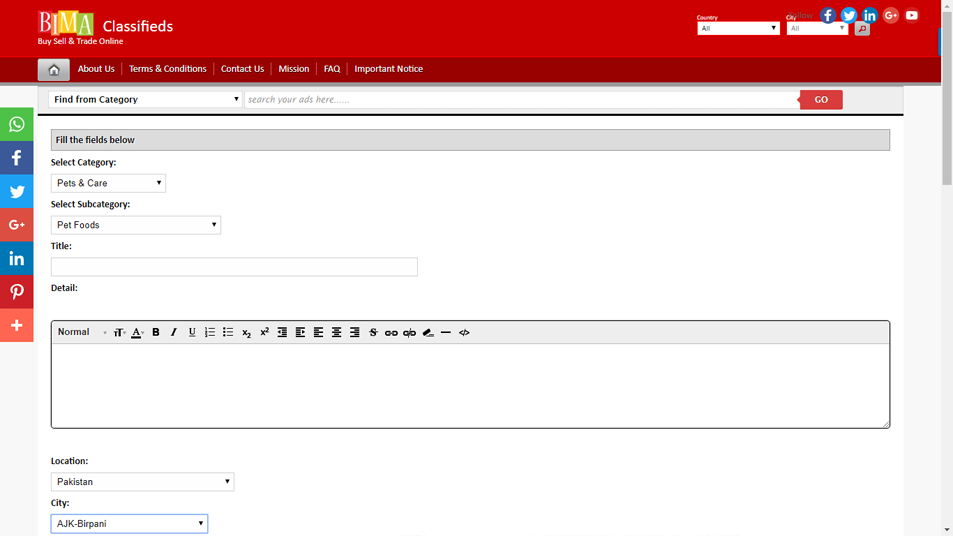This screenshot has width=953, height=536.
Task: Toggle italic formatting in the editor
Action: pos(174,333)
